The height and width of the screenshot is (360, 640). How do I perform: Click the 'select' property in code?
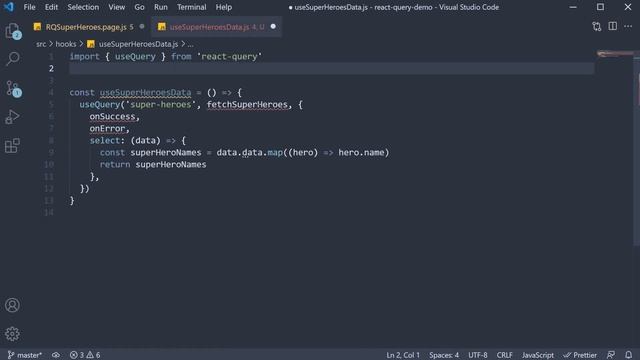104,141
